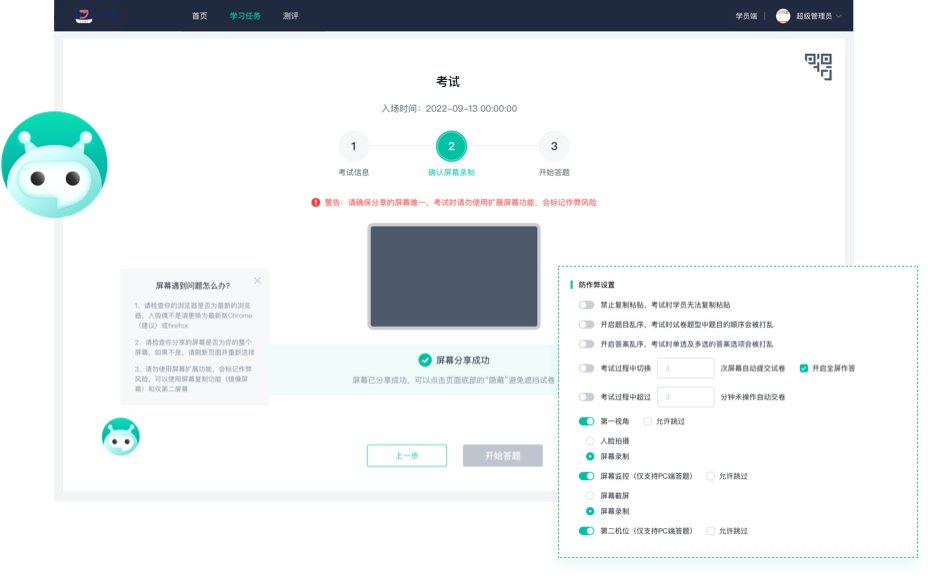Click the super admin avatar

[783, 16]
